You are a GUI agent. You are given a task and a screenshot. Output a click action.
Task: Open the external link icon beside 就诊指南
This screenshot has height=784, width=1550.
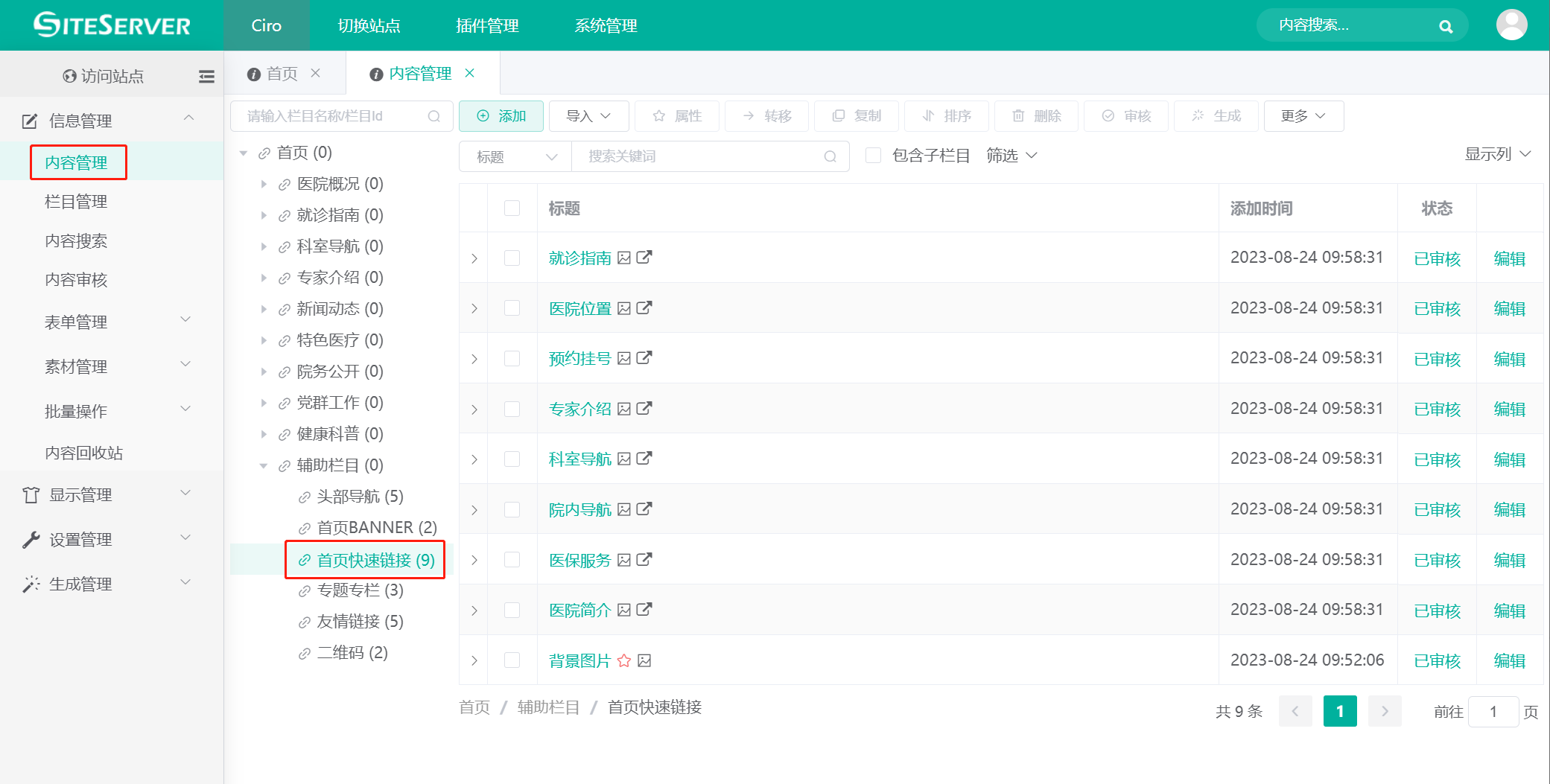[644, 258]
